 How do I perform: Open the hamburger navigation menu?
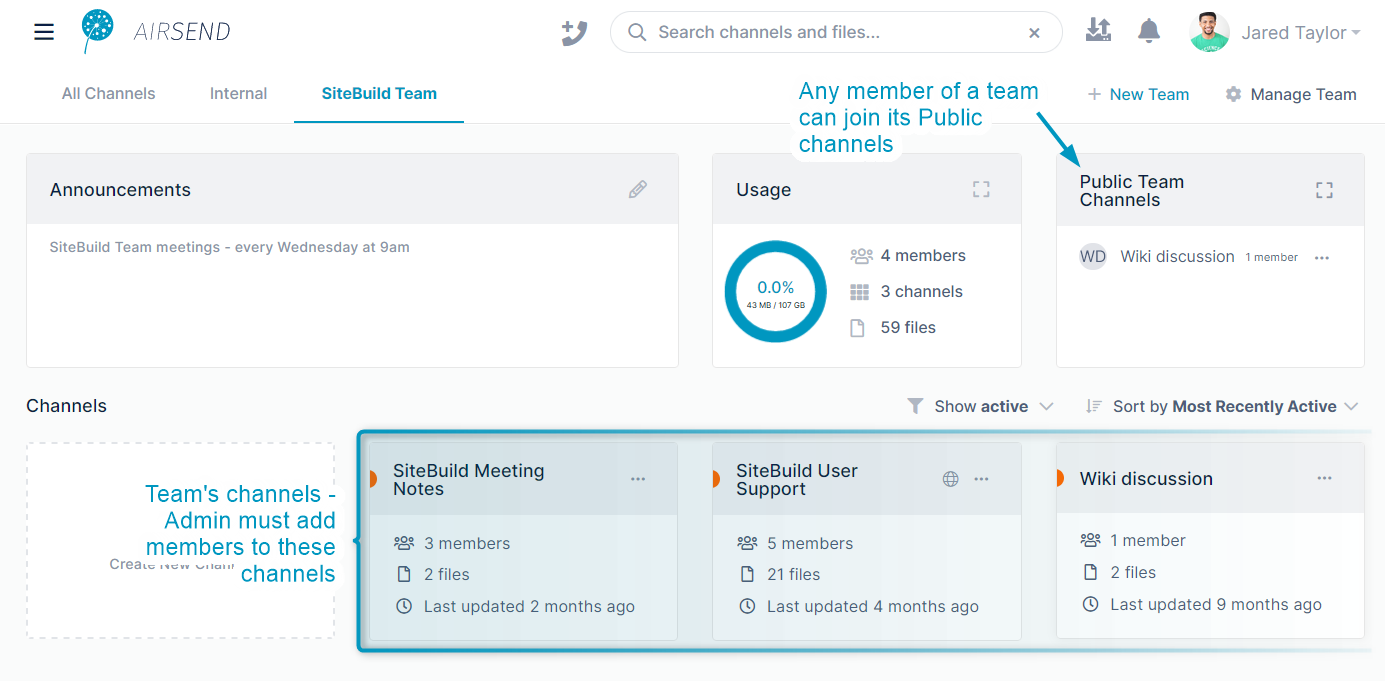click(x=44, y=32)
